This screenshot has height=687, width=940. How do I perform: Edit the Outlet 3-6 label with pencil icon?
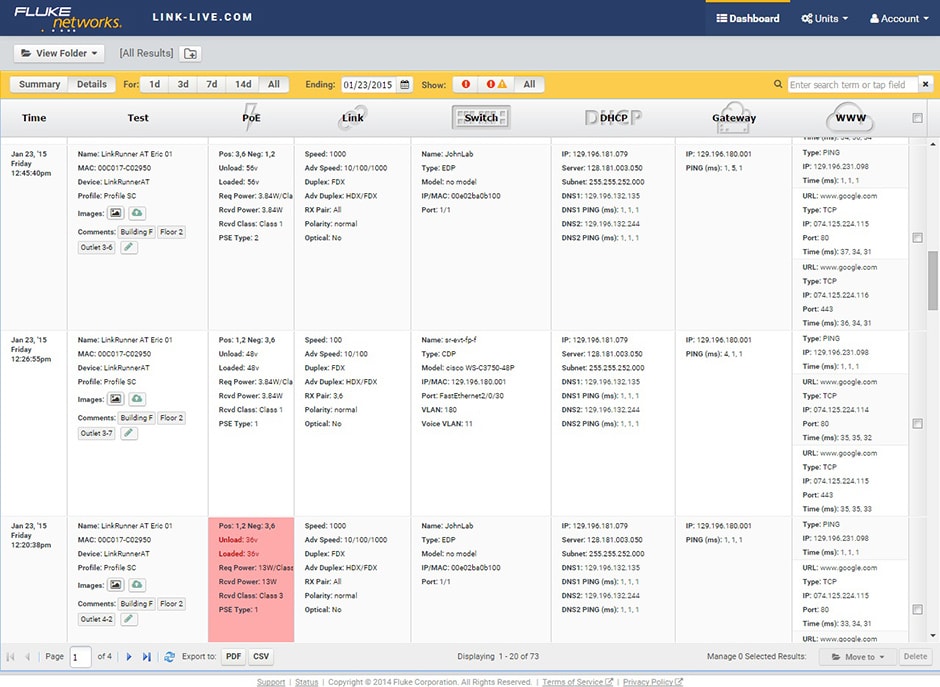coord(131,247)
